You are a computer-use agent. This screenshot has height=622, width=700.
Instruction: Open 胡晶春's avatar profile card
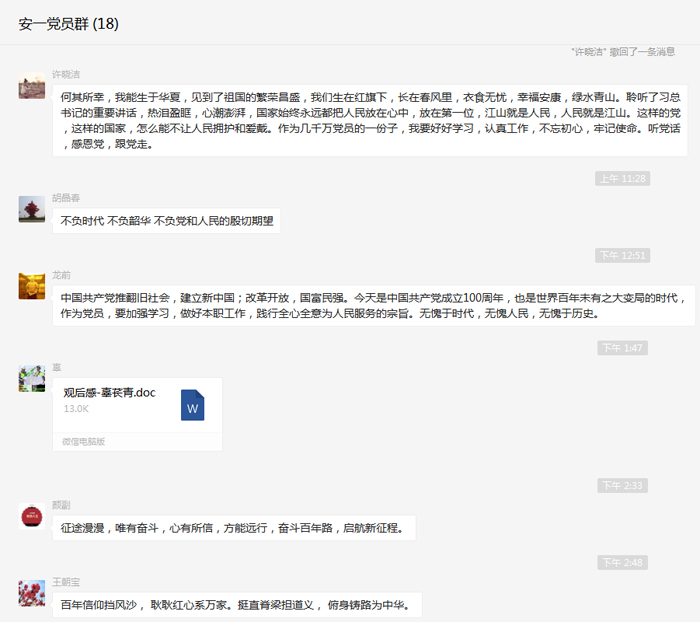click(31, 209)
